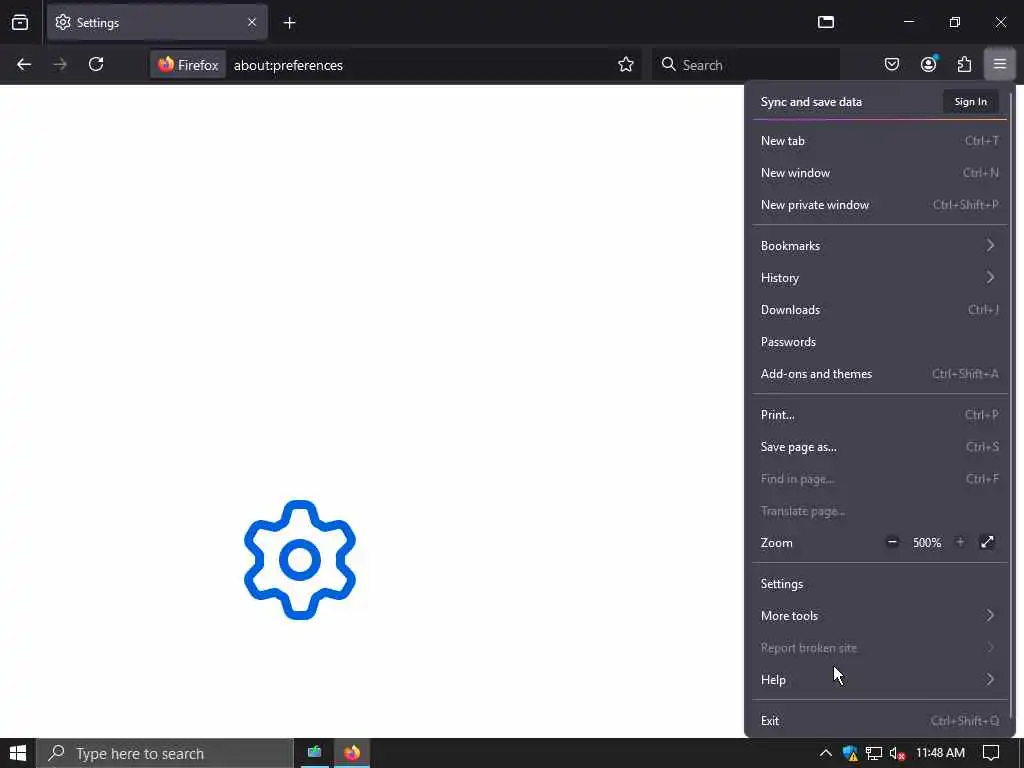Open the notification center icon
Image resolution: width=1024 pixels, height=768 pixels.
991,753
